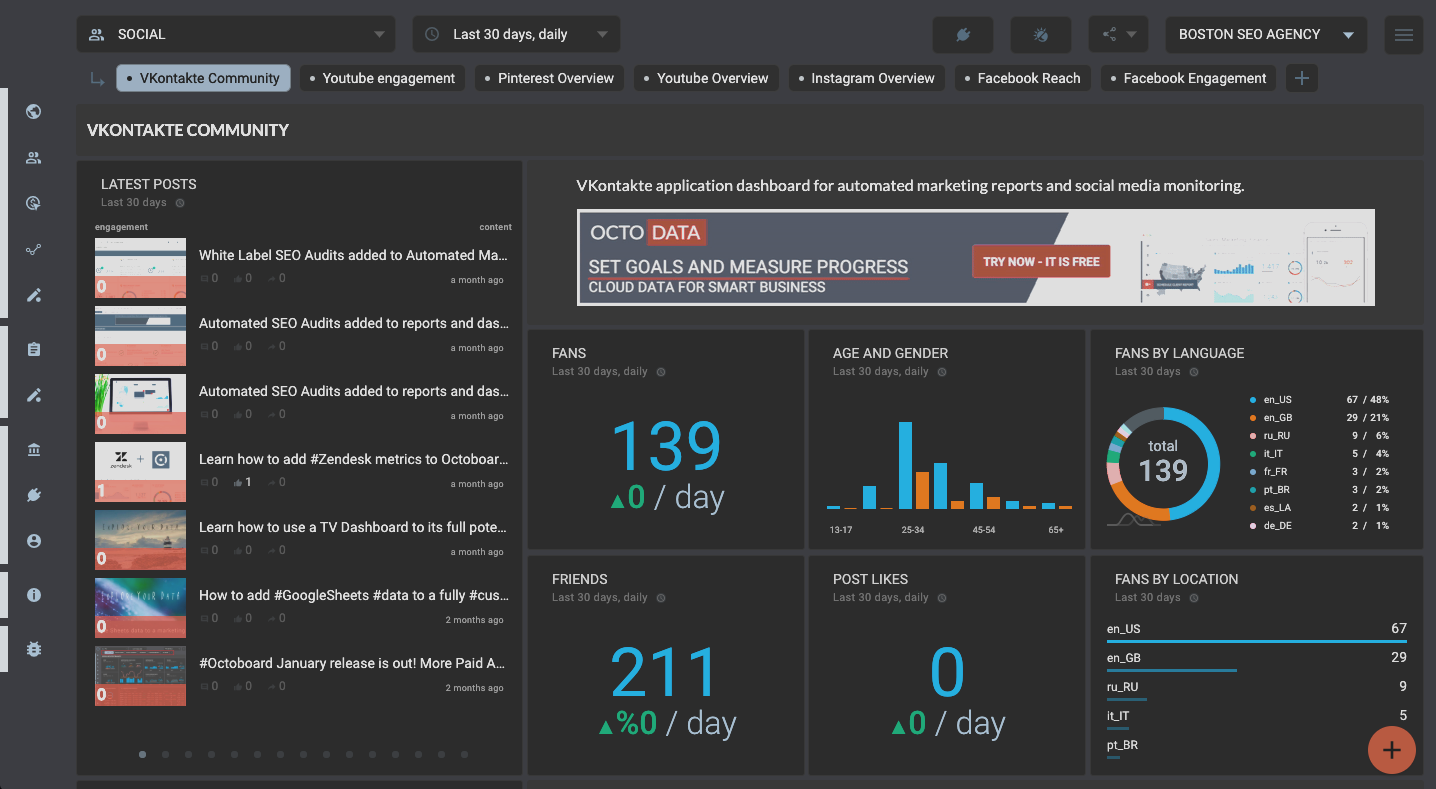The width and height of the screenshot is (1436, 789).
Task: Open the clipboard reports sidebar icon
Action: (34, 350)
